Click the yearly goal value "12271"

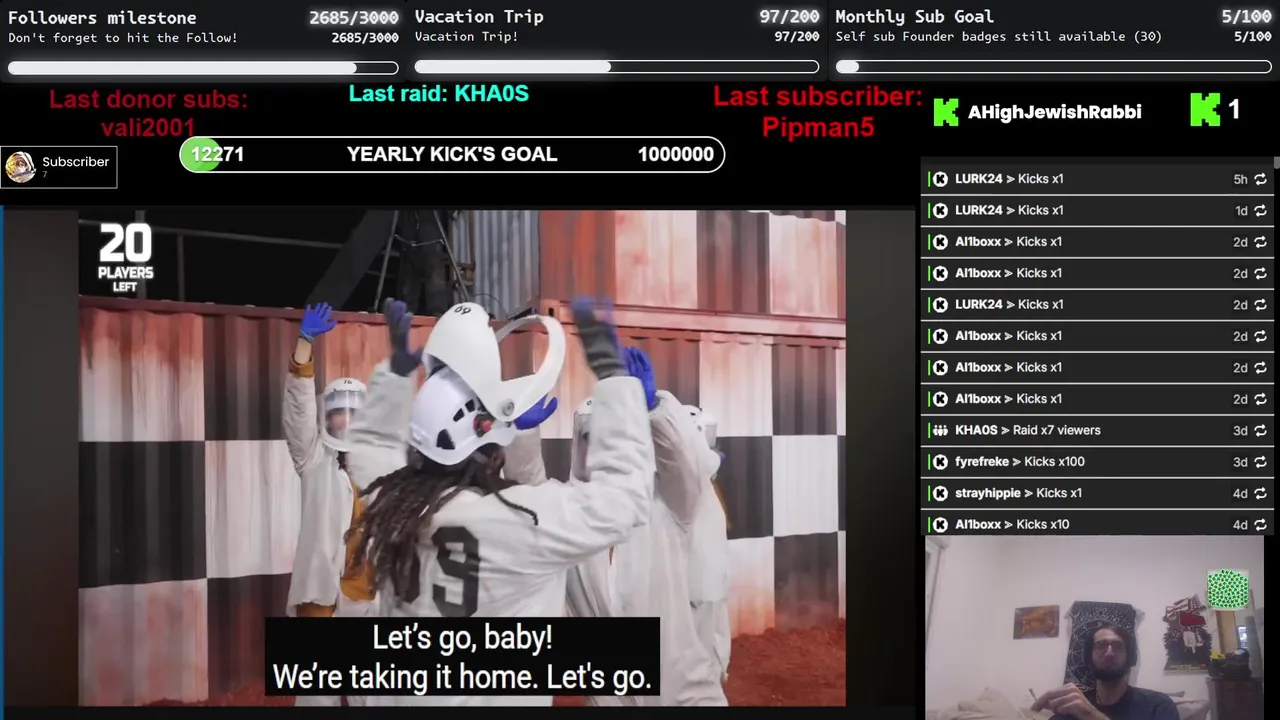217,154
